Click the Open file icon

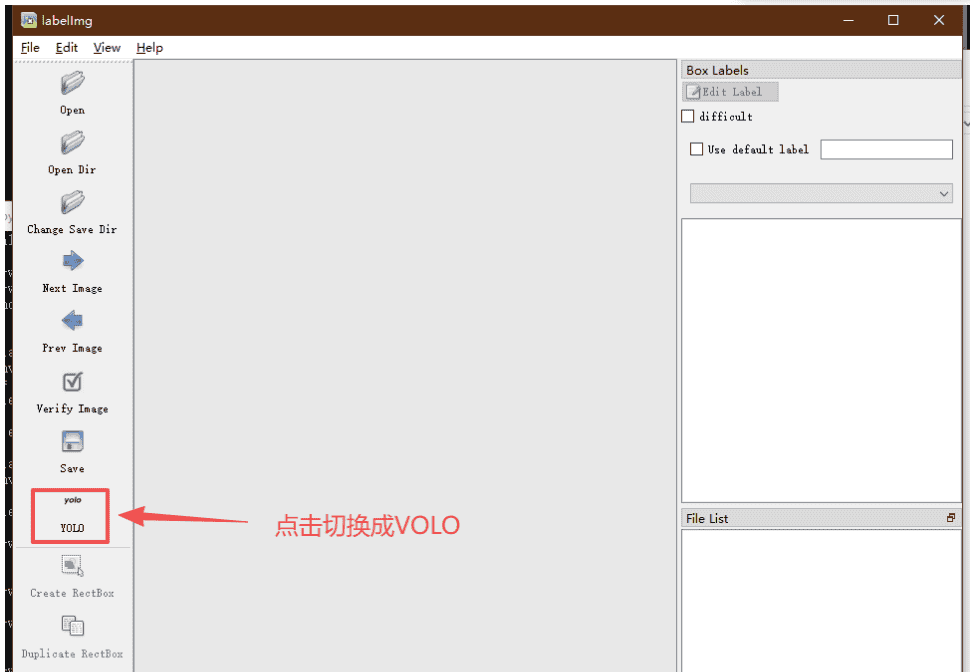[x=72, y=84]
